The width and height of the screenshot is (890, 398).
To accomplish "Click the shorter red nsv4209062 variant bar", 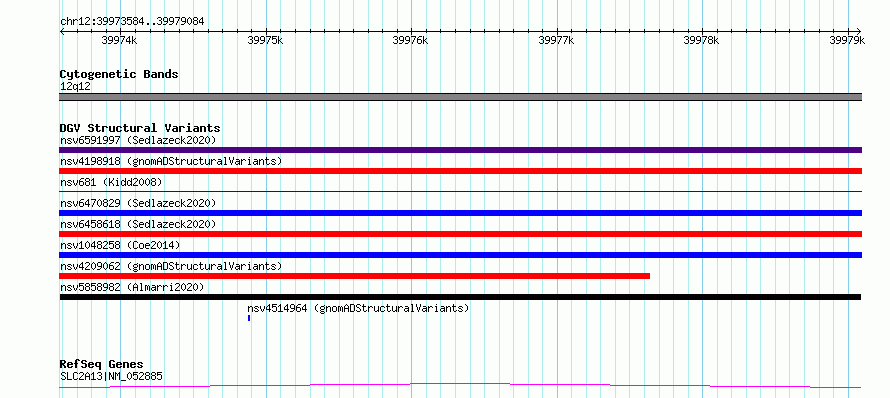I will click(355, 276).
